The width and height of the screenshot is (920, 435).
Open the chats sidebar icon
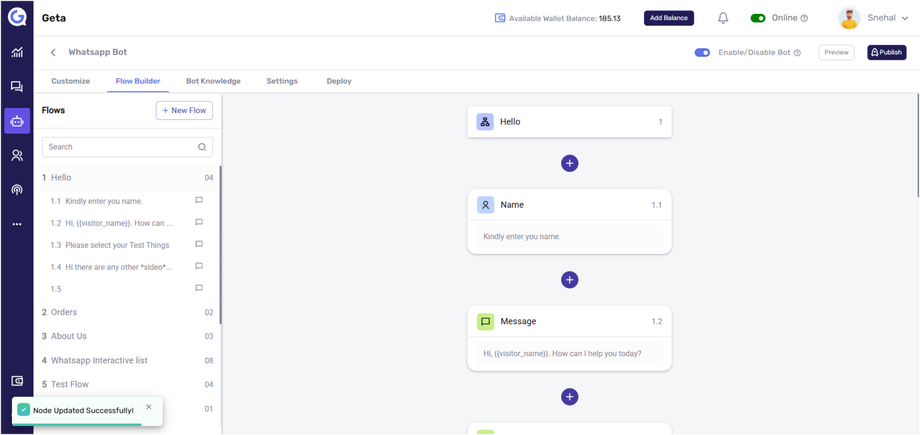click(17, 87)
